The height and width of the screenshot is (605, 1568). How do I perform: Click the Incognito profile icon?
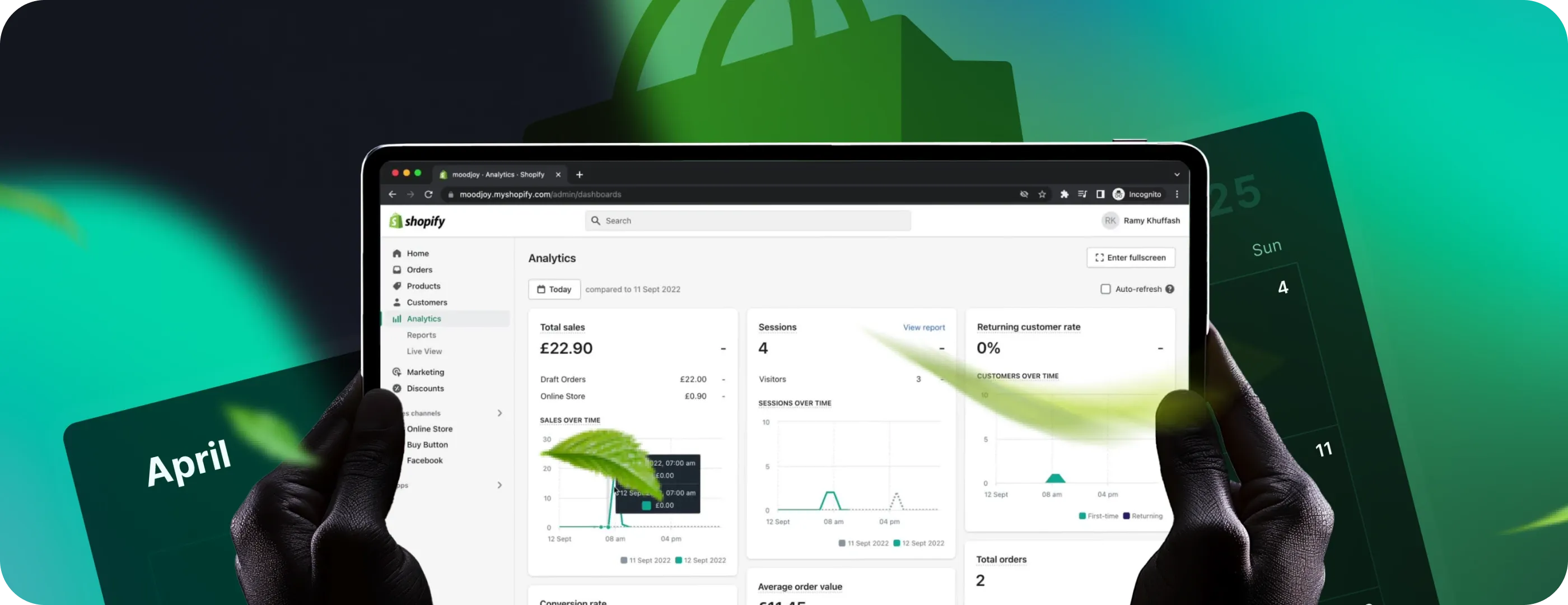1118,194
